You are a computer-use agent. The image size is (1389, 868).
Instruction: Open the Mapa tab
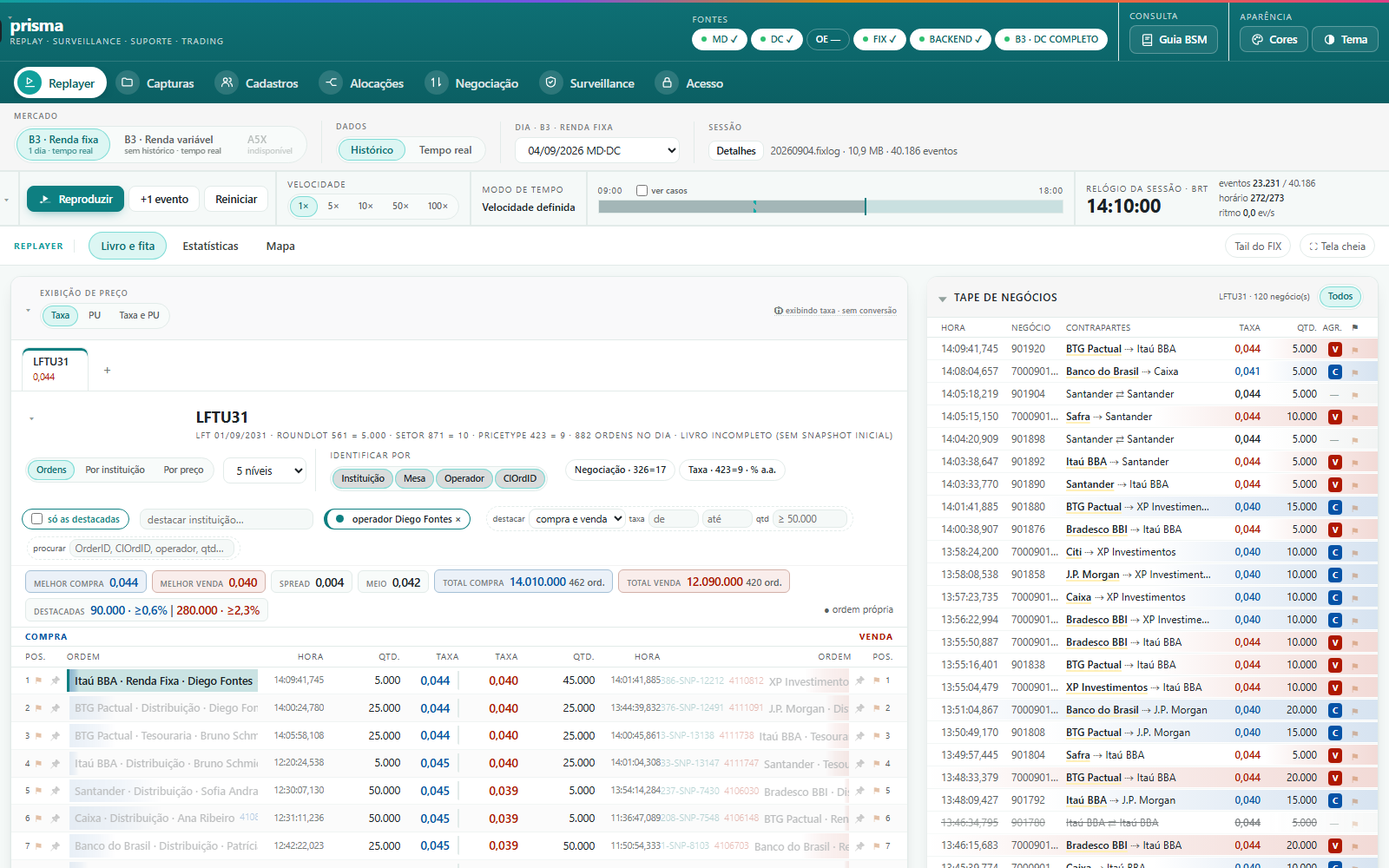[x=280, y=247]
